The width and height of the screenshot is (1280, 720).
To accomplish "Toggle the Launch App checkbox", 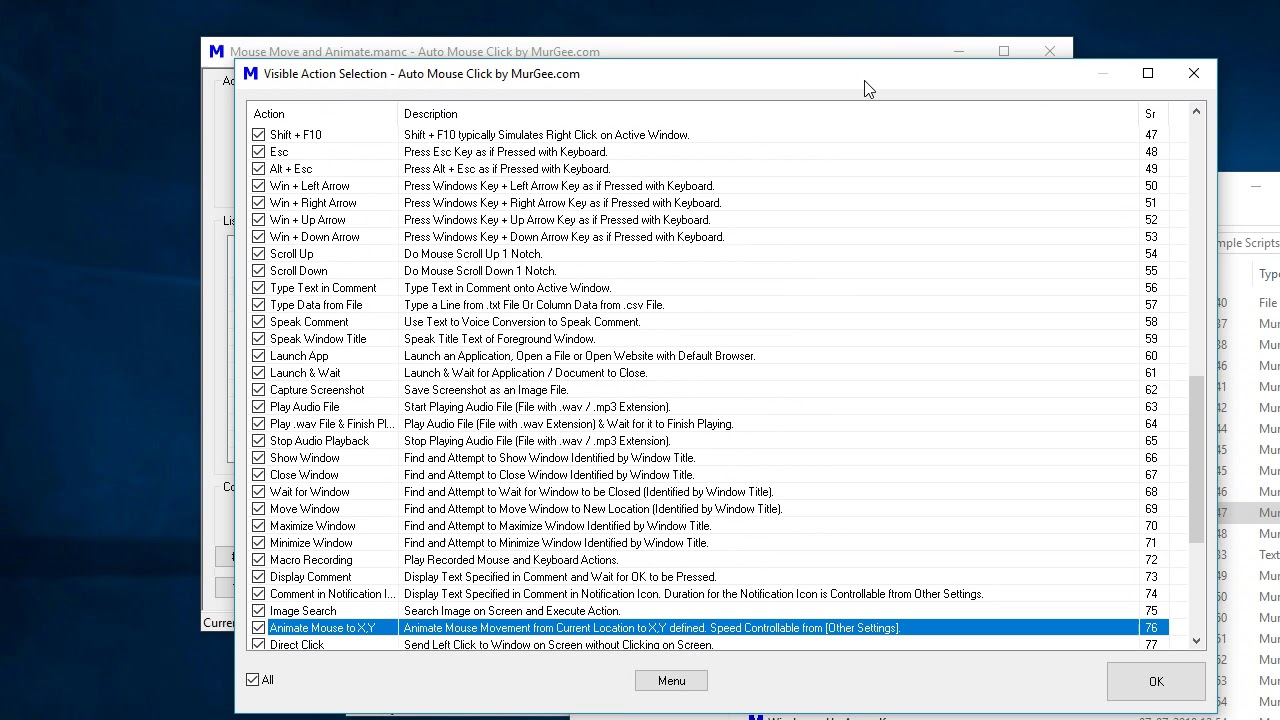I will click(259, 356).
